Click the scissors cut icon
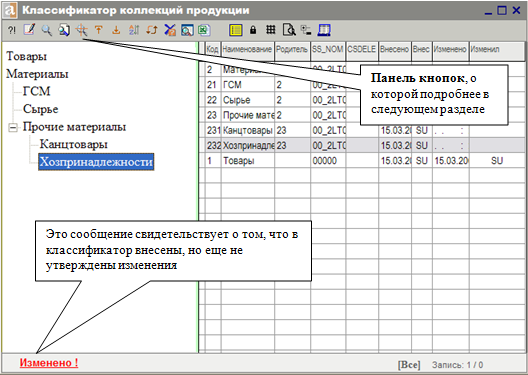The width and height of the screenshot is (528, 375). [170, 30]
